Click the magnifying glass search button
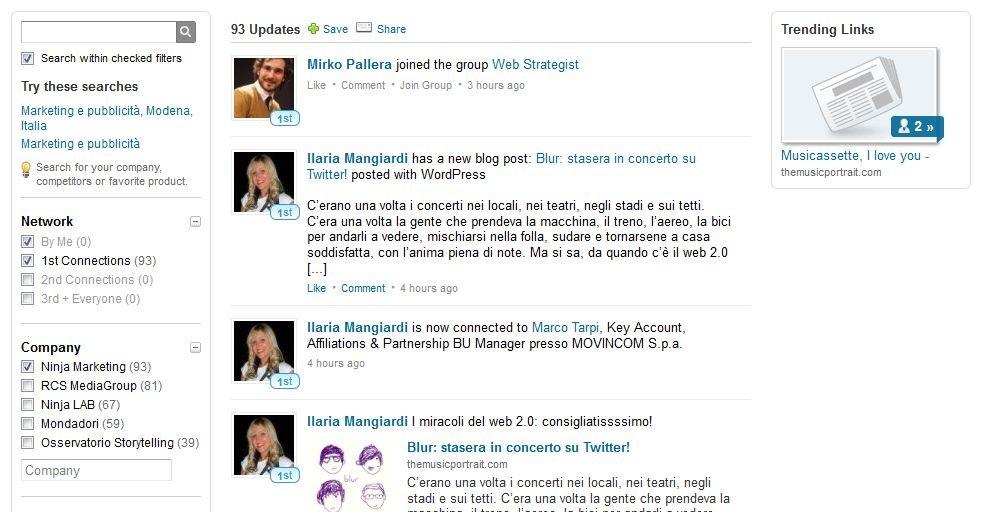 pyautogui.click(x=185, y=32)
